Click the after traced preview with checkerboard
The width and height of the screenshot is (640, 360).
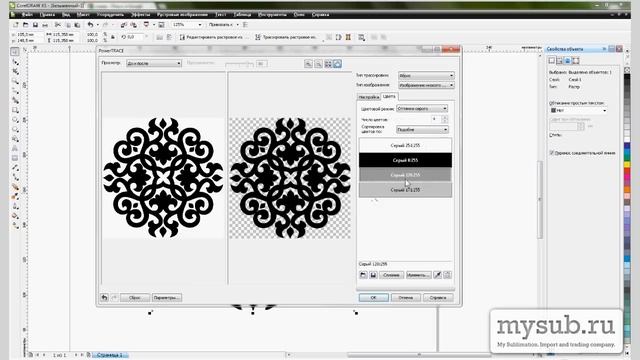pos(290,178)
